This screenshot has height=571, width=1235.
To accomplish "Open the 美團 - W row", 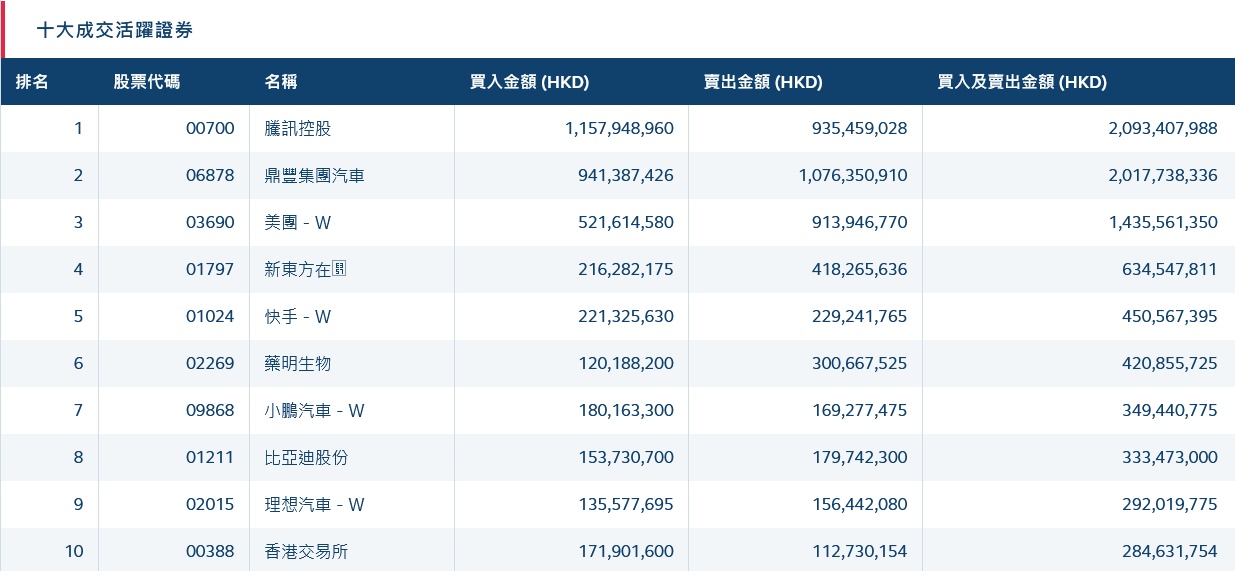I will [x=617, y=222].
